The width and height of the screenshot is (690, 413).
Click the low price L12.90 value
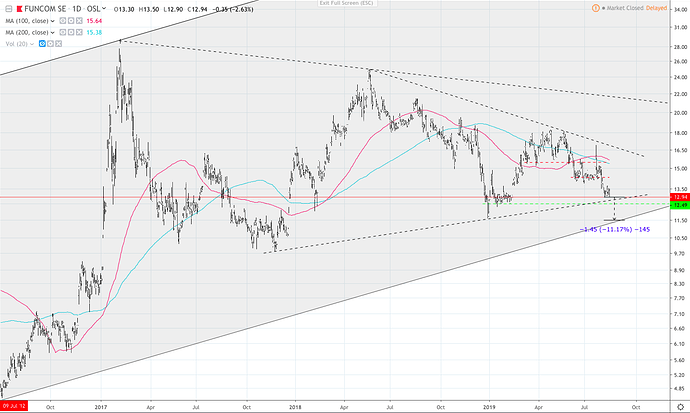pos(173,9)
